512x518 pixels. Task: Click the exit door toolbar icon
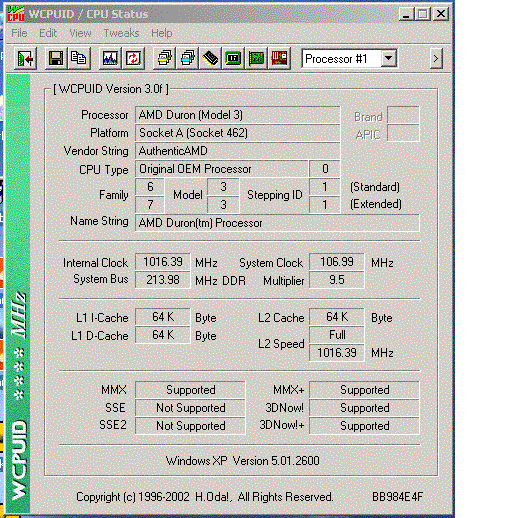(26, 59)
